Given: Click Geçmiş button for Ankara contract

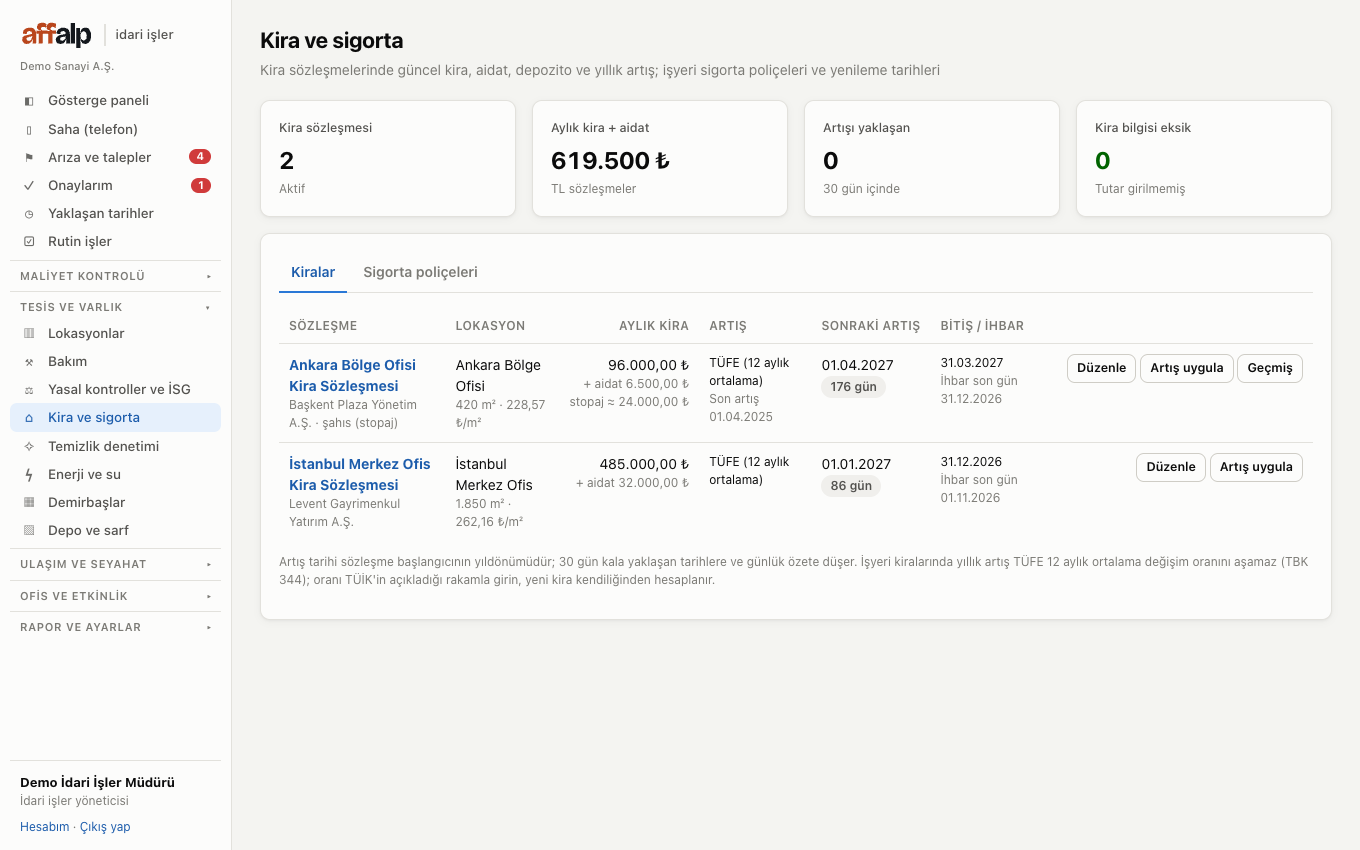Looking at the screenshot, I should (1270, 368).
